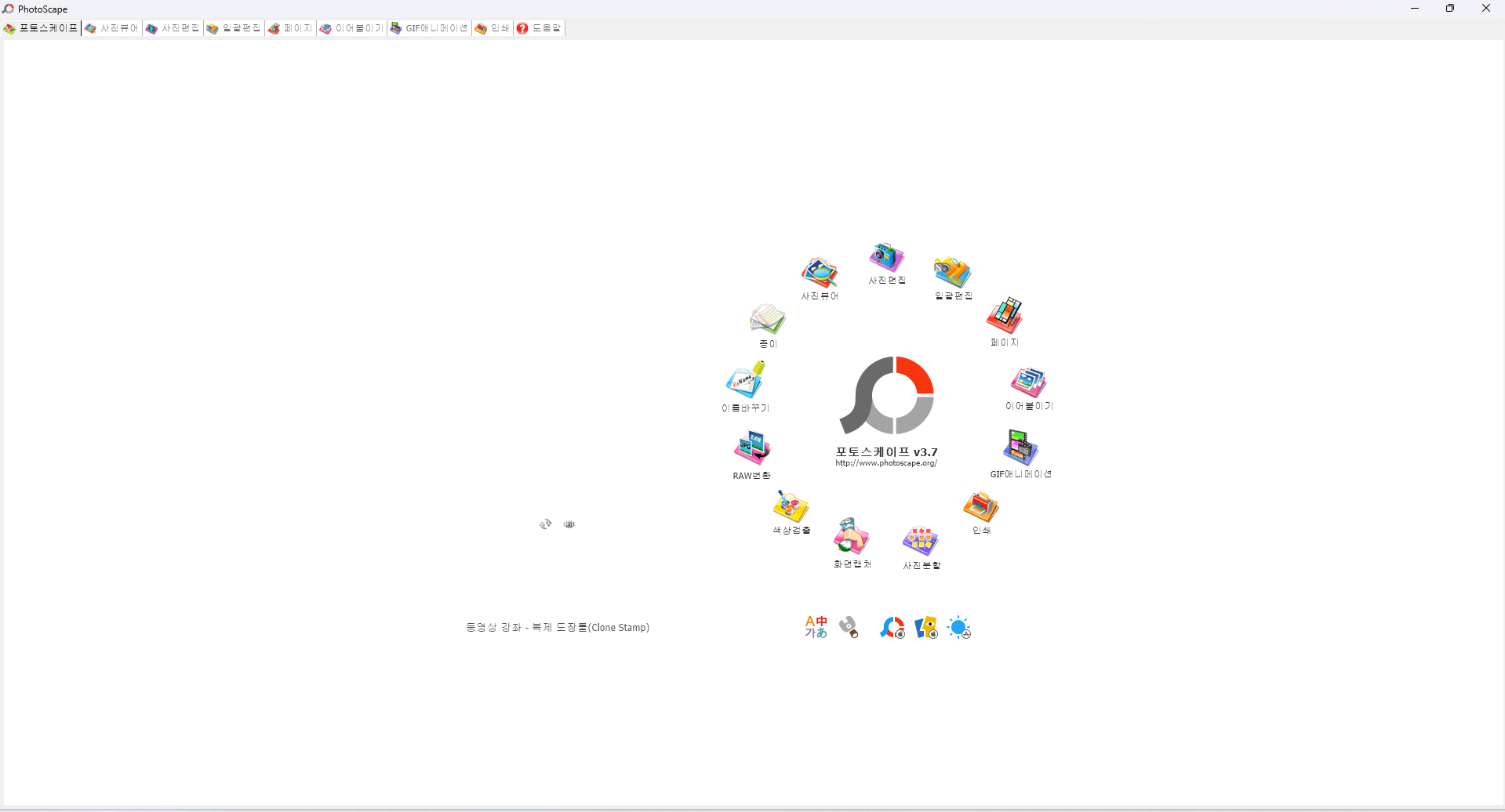Open the 동영상 강좌 Clone Stamp tutorial link

pos(558,628)
